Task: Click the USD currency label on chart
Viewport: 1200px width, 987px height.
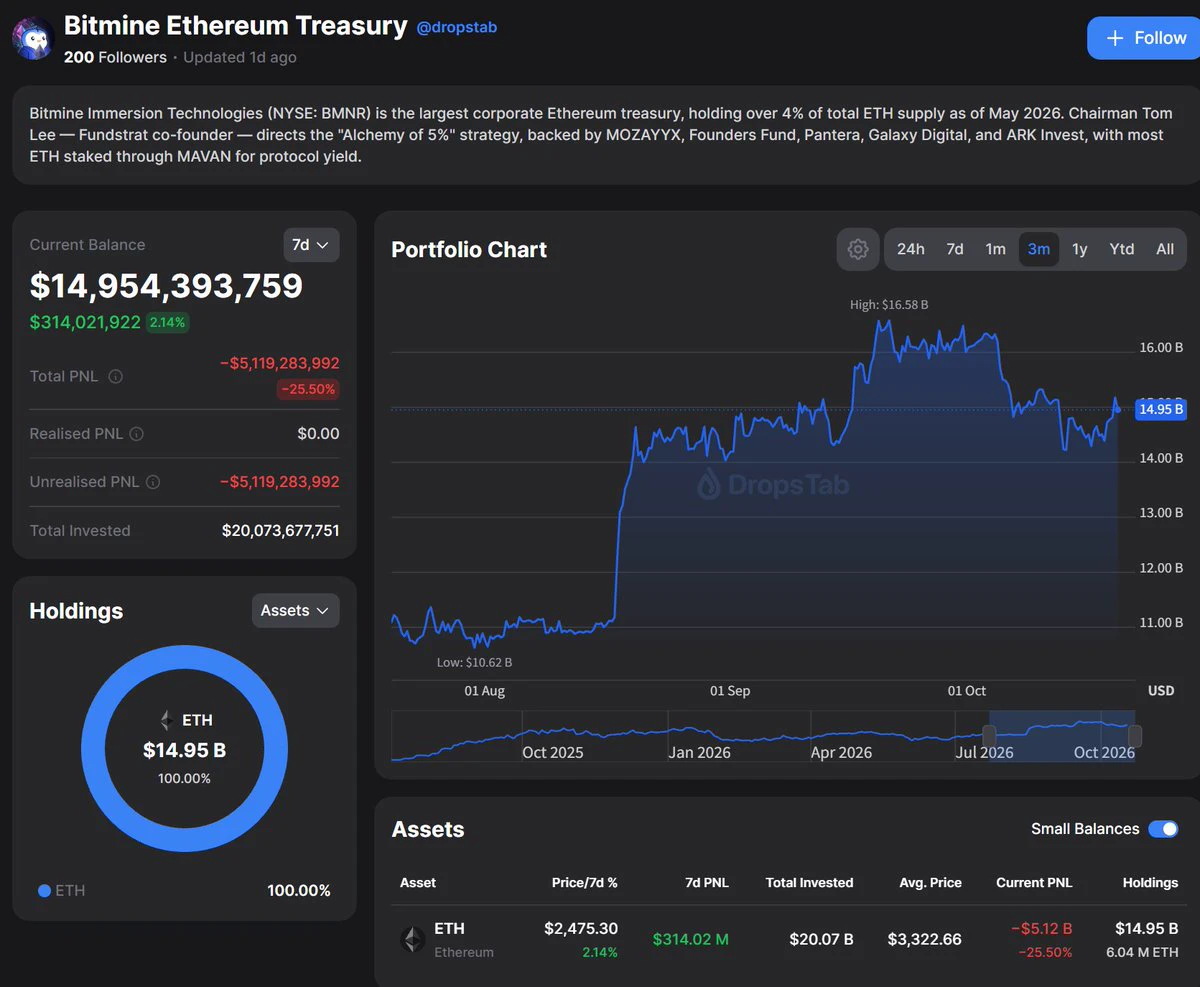Action: tap(1161, 691)
